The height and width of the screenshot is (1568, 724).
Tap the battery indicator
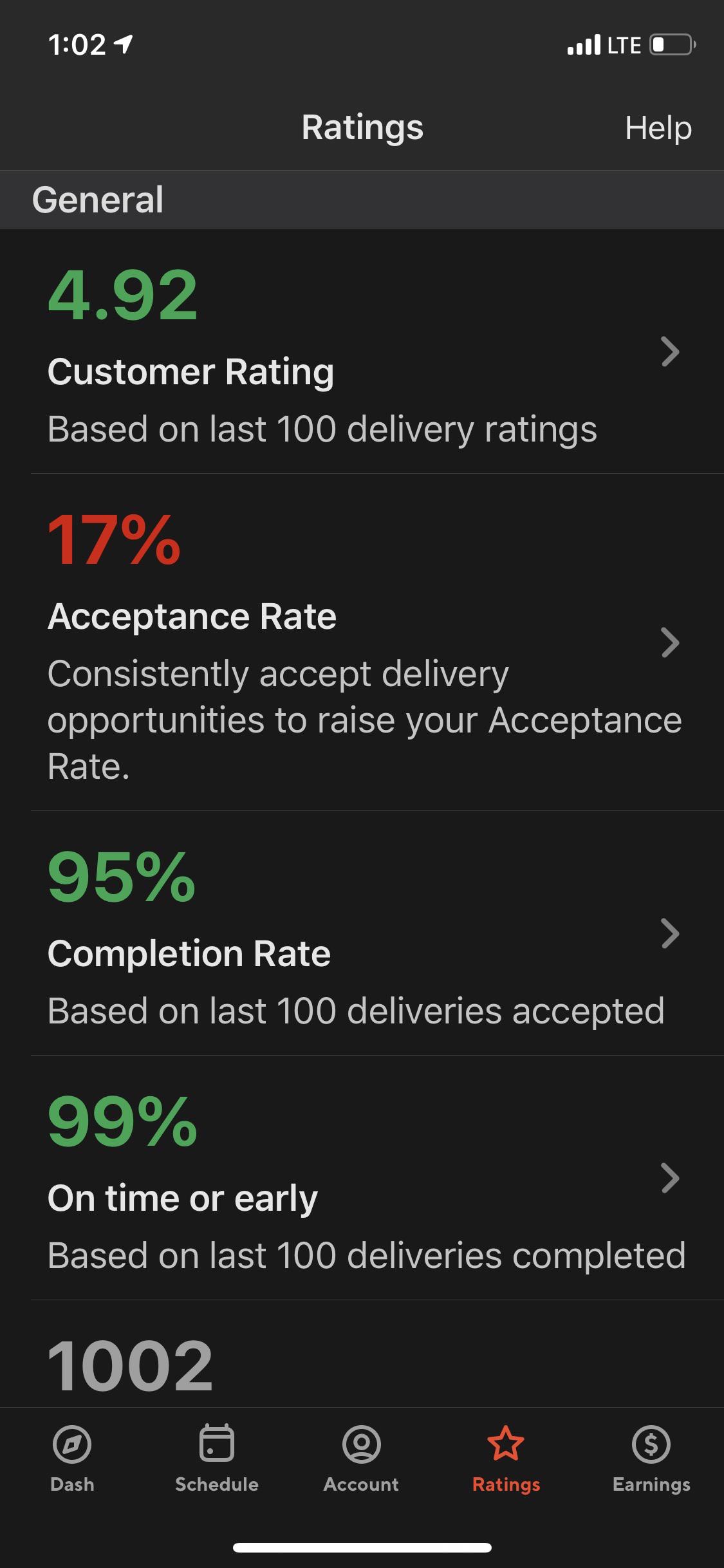(x=666, y=44)
